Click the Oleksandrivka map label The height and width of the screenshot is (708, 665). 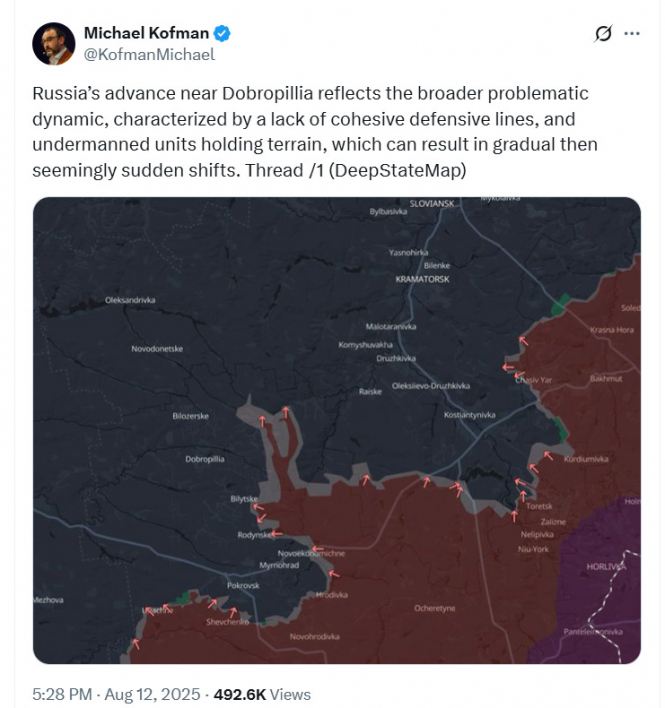coord(131,300)
